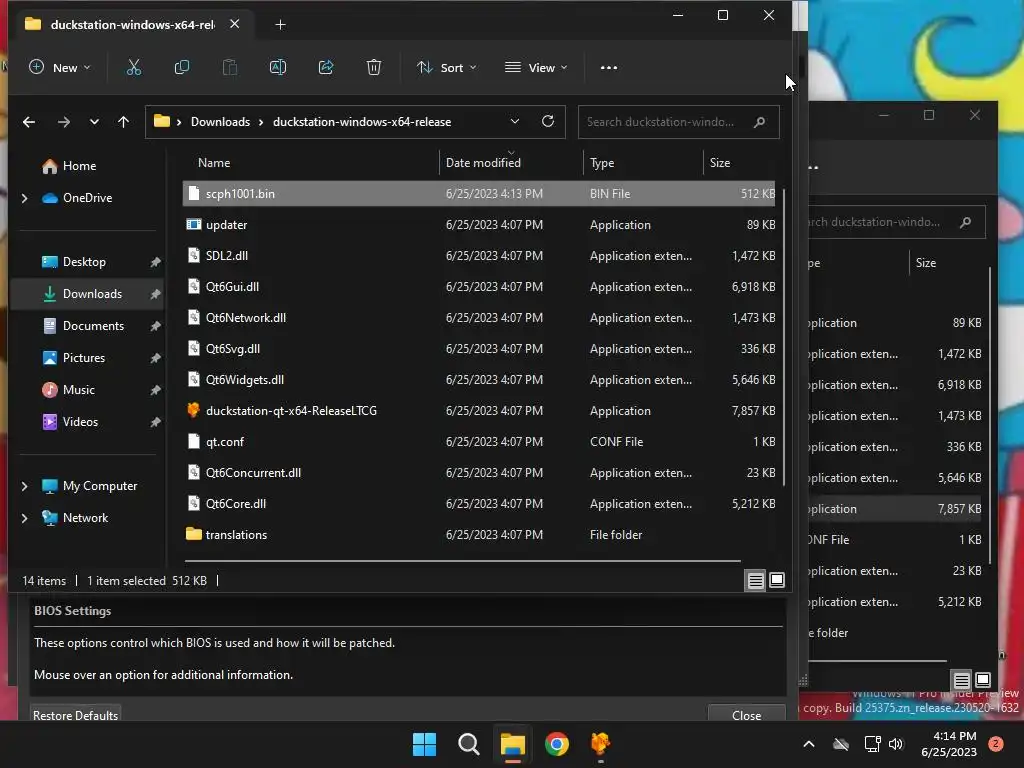The image size is (1024, 768).
Task: Click the clock showing 4:14 PM
Action: [x=949, y=744]
